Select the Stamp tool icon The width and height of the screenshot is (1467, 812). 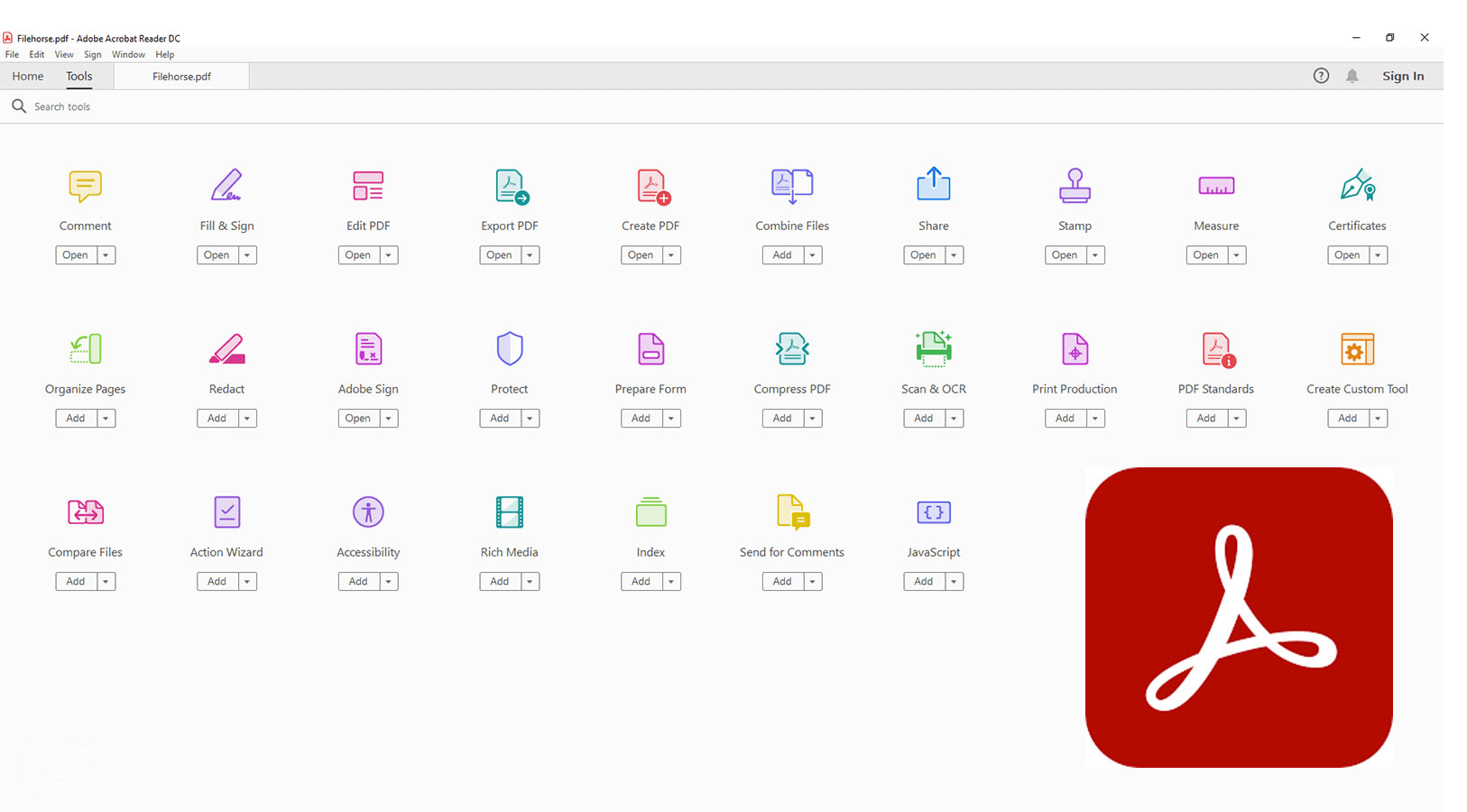[1075, 186]
